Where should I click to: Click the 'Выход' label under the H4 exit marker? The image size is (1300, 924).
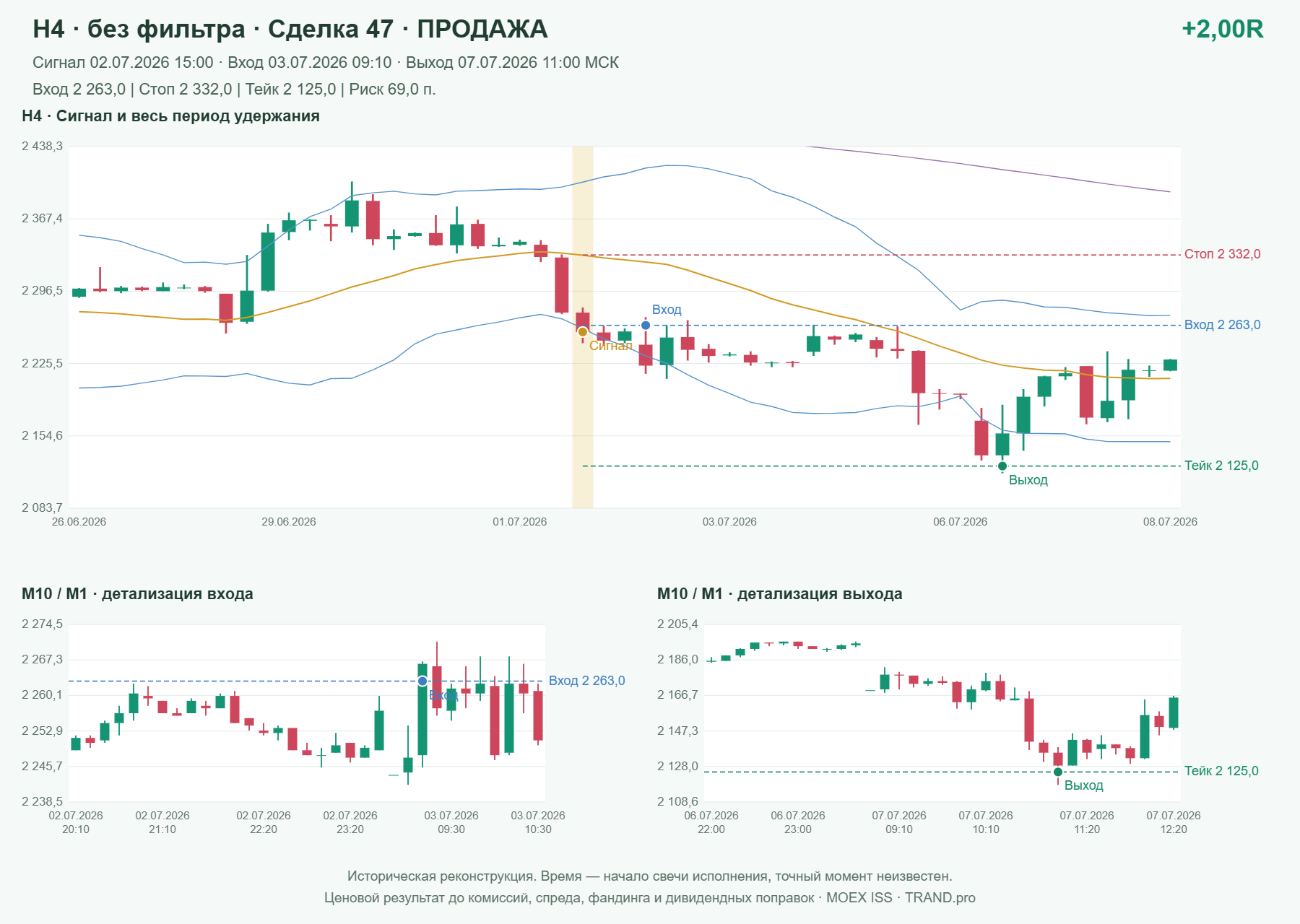point(1028,480)
